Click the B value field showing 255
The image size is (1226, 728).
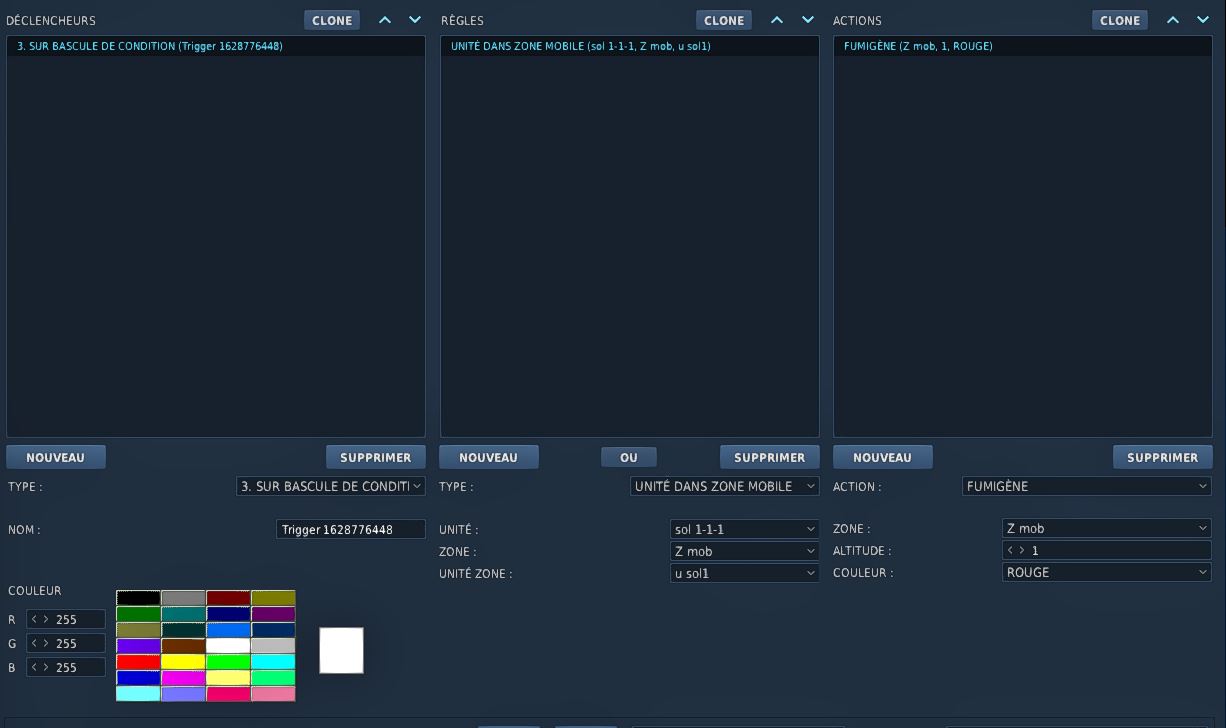tap(66, 668)
